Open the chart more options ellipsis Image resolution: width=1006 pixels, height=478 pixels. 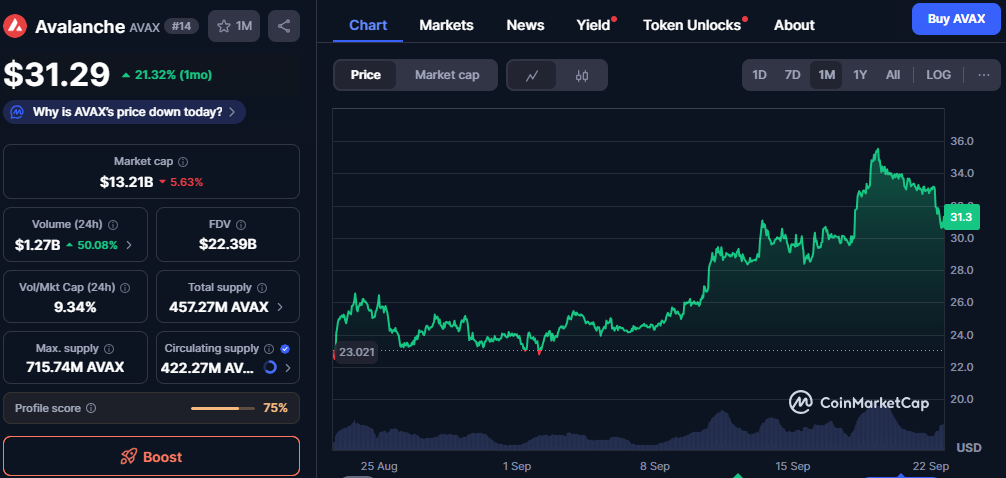click(x=984, y=75)
